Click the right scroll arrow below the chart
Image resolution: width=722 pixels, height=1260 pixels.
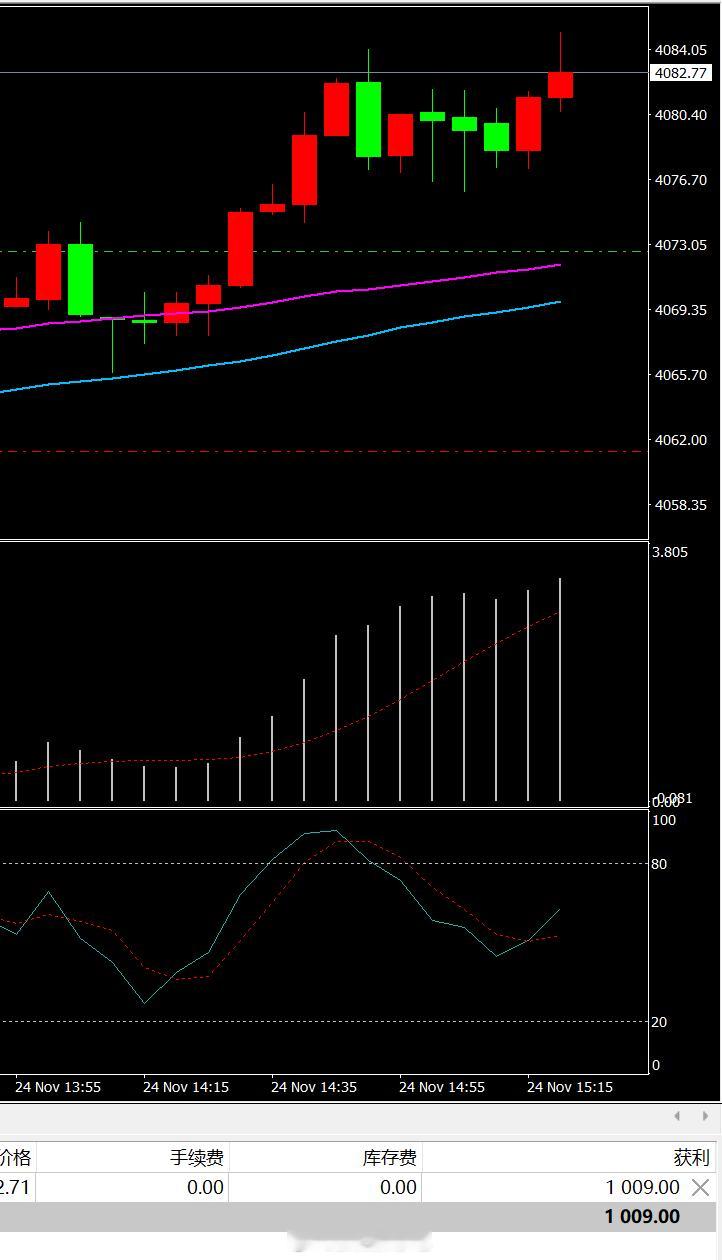pos(705,1116)
